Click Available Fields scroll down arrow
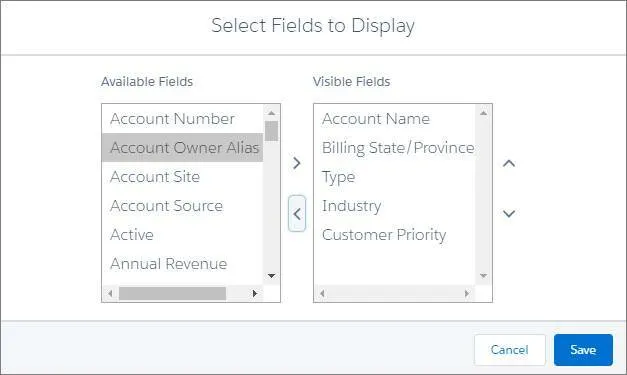The width and height of the screenshot is (627, 375). point(272,276)
